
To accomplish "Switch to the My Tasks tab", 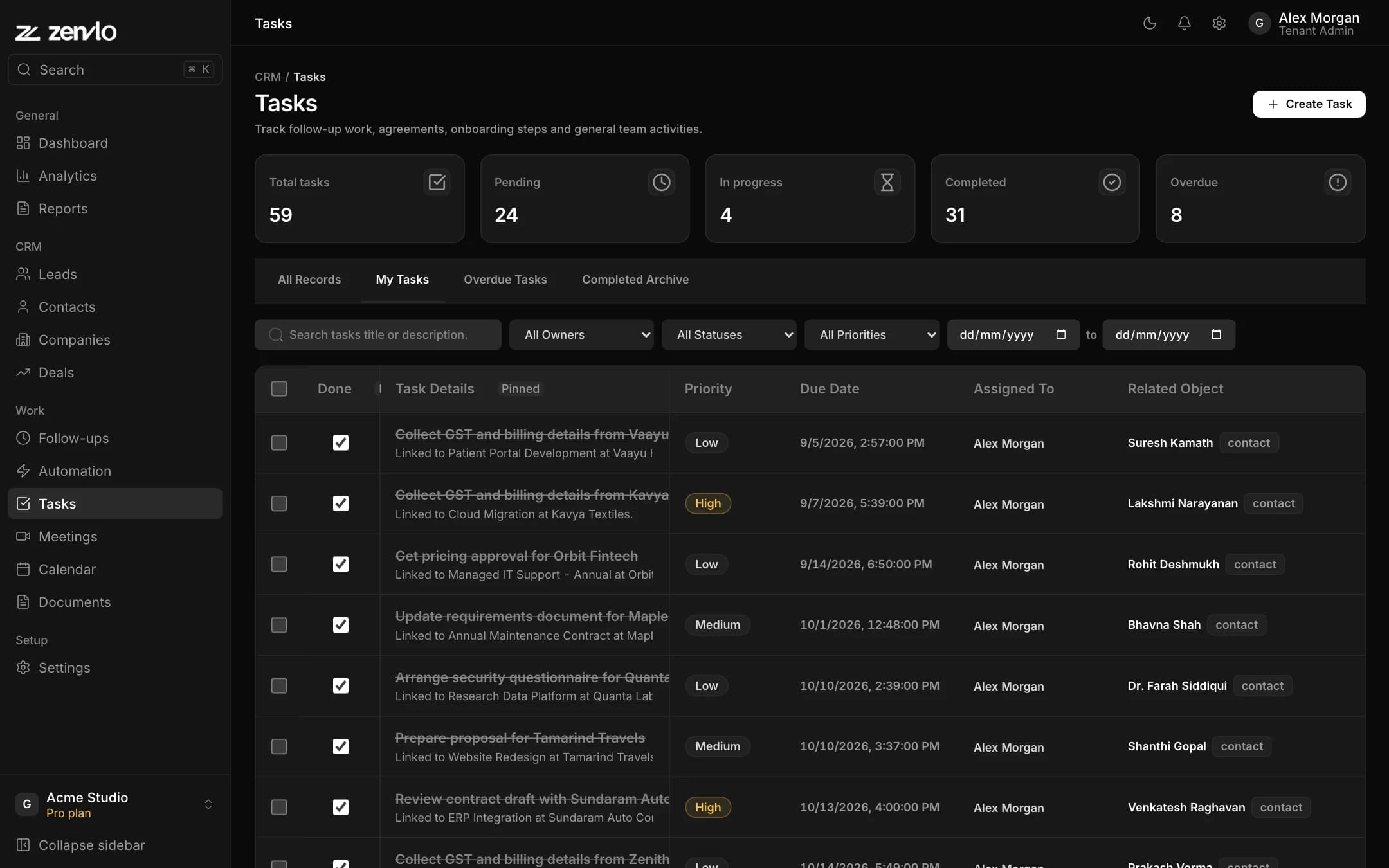I will (402, 280).
